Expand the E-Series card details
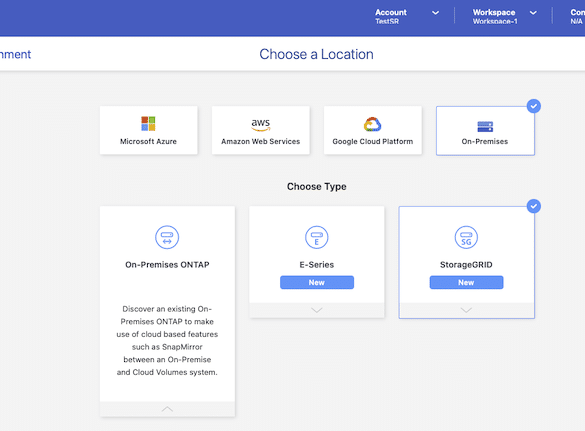 [317, 310]
